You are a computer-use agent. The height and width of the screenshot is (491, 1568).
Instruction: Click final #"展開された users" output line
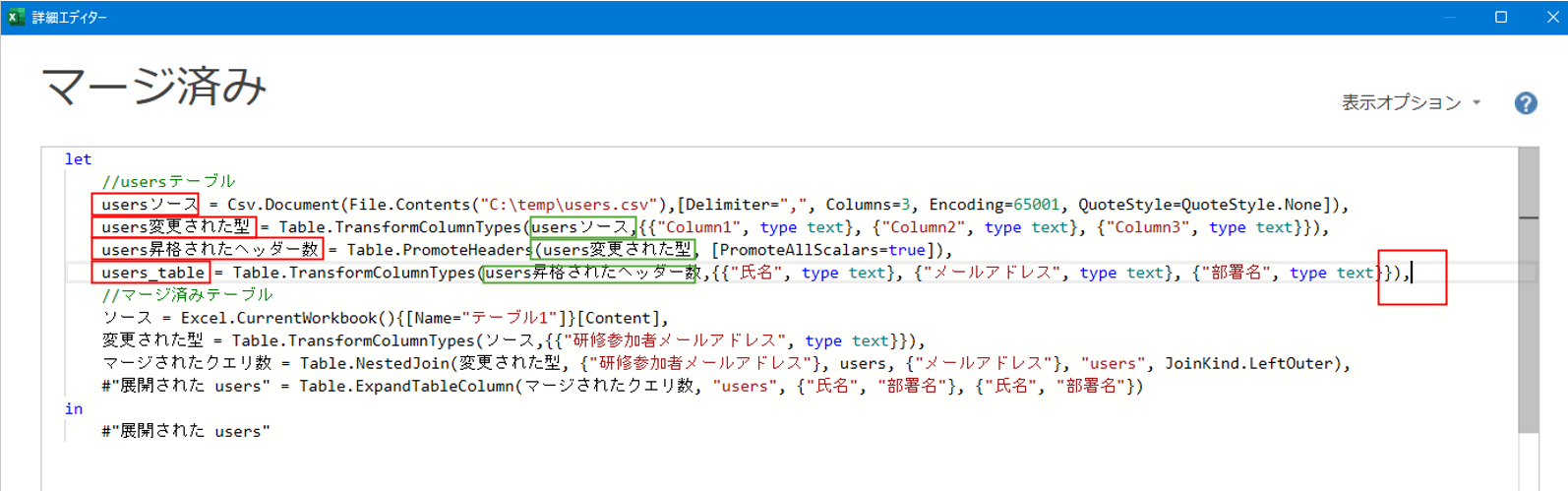185,431
